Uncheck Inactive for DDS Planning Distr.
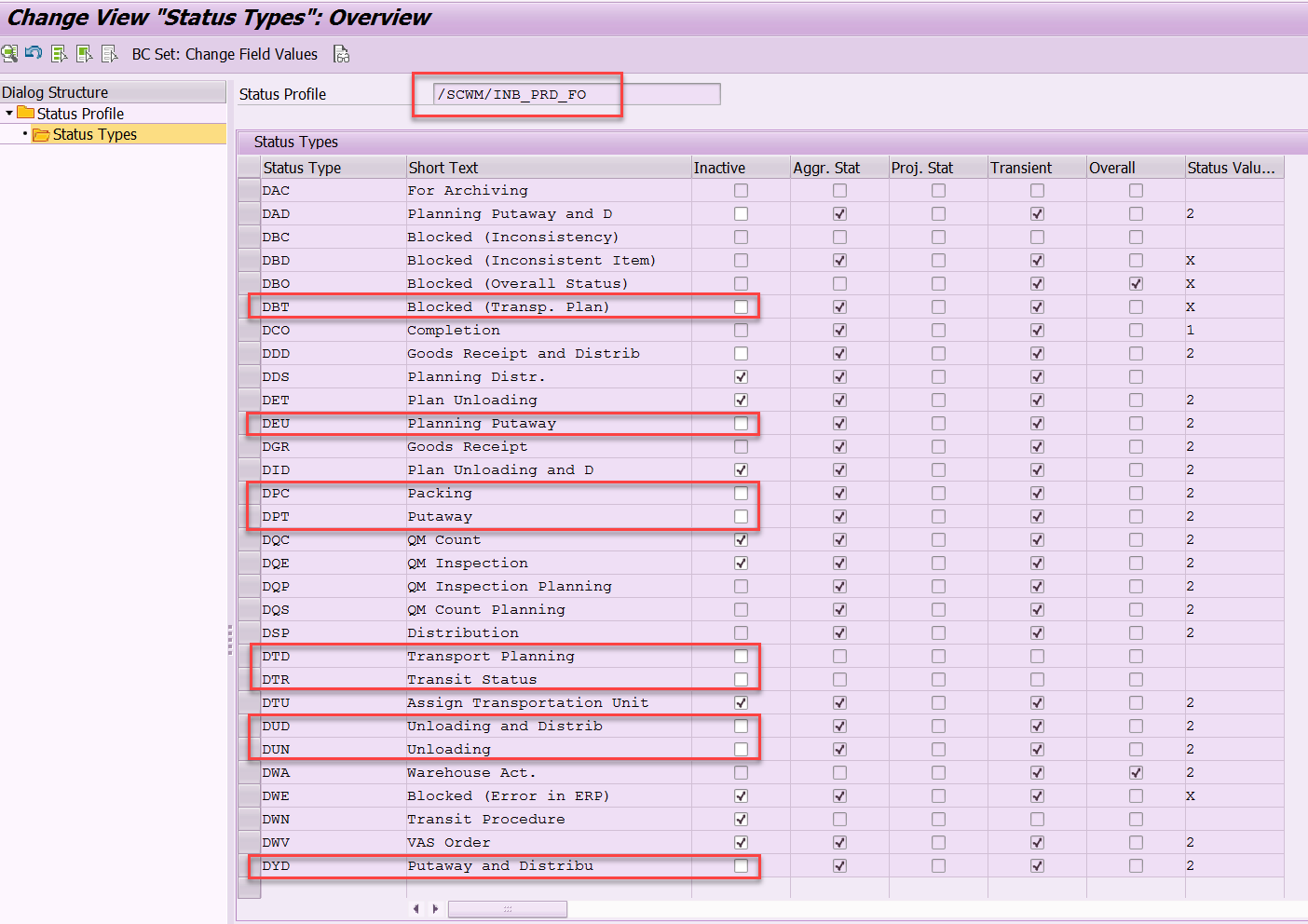Viewport: 1308px width, 924px height. pyautogui.click(x=741, y=376)
